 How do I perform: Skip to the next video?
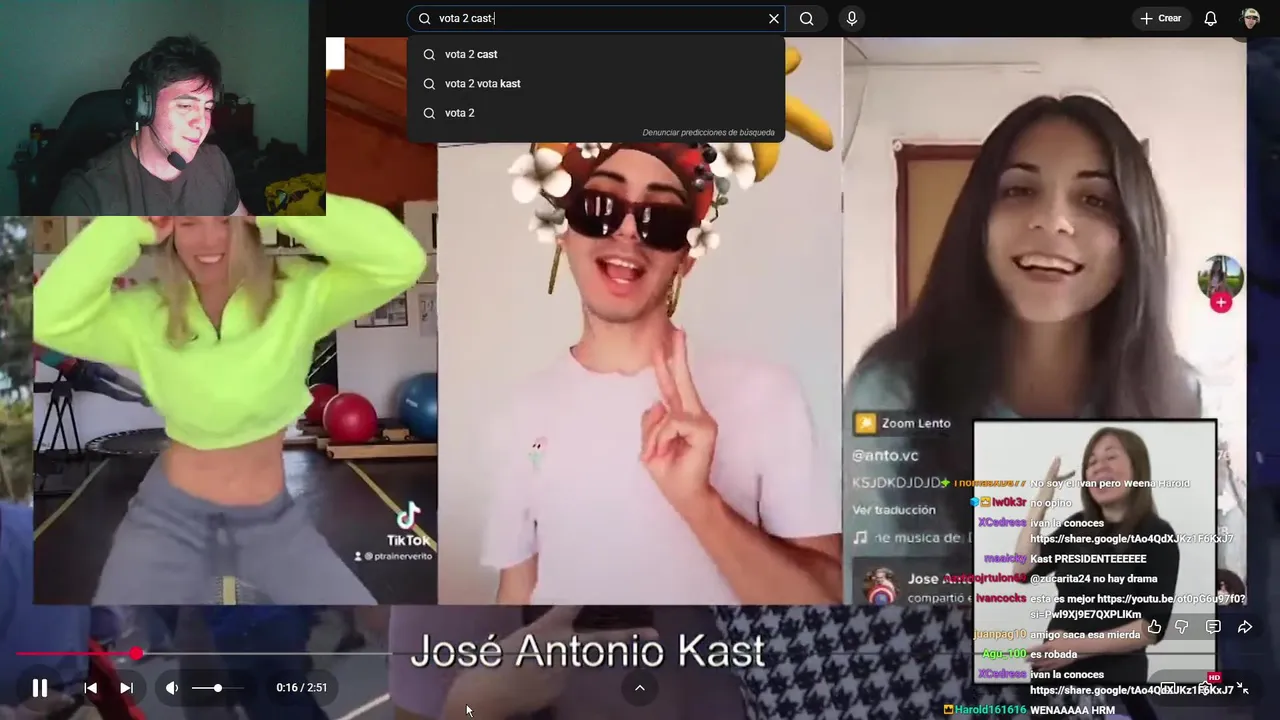point(126,688)
